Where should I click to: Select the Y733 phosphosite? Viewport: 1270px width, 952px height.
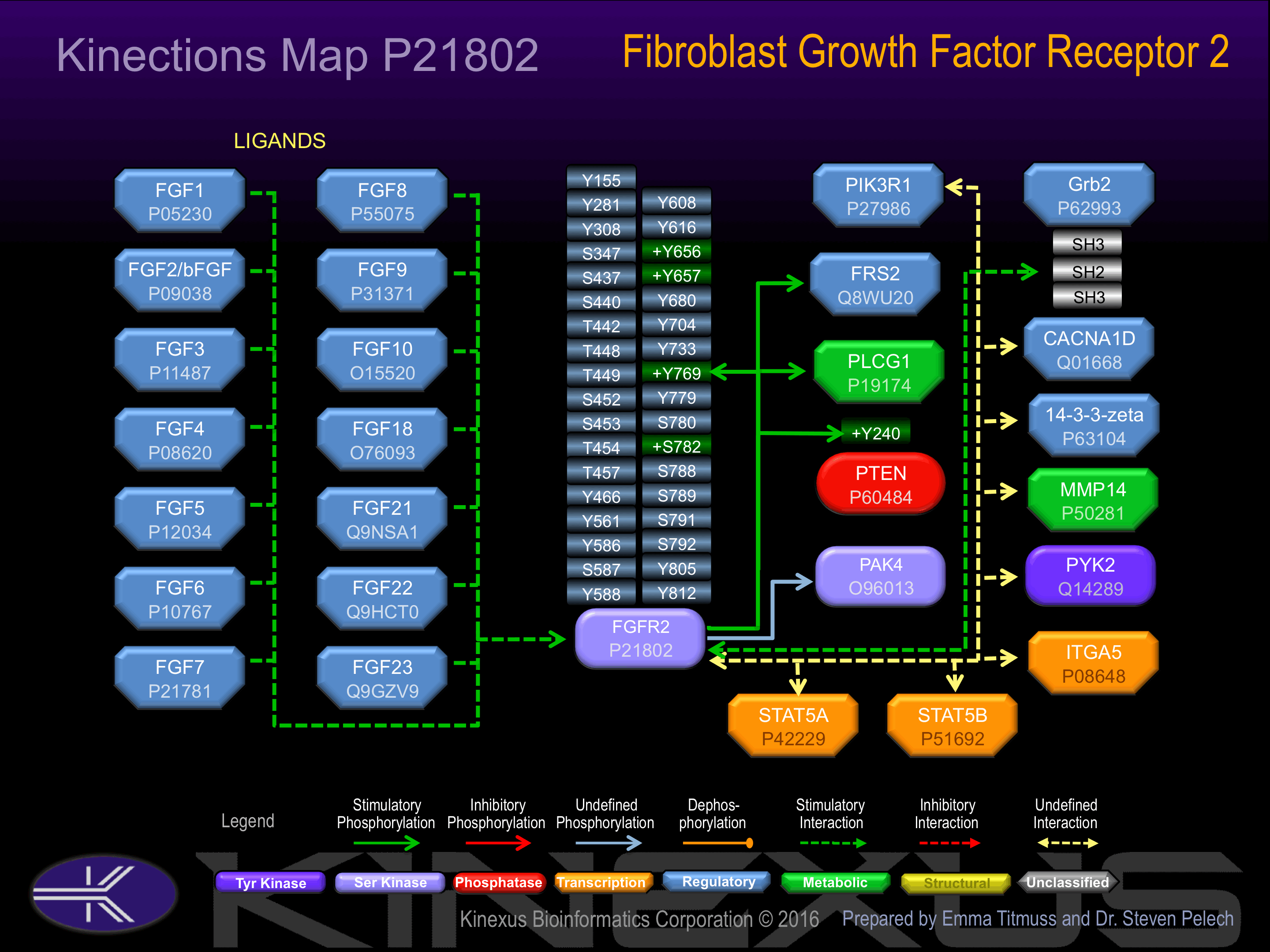676,348
